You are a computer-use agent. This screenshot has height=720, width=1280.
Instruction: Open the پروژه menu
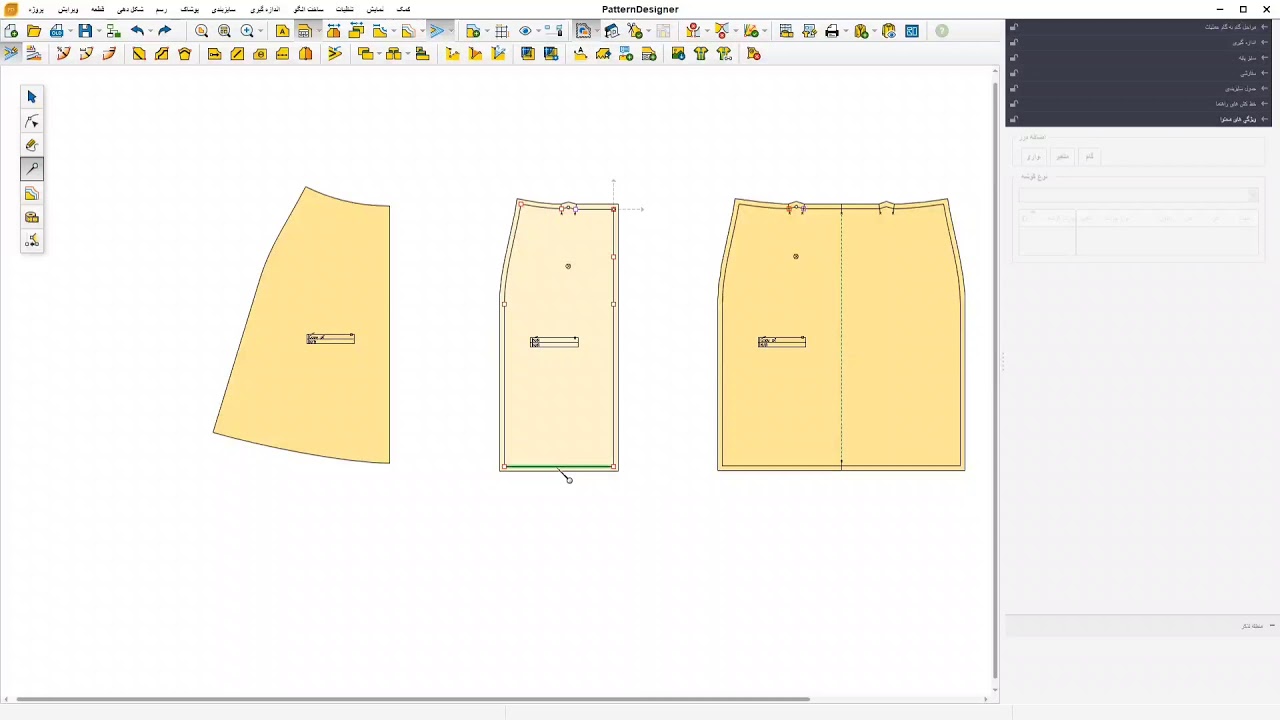35,9
